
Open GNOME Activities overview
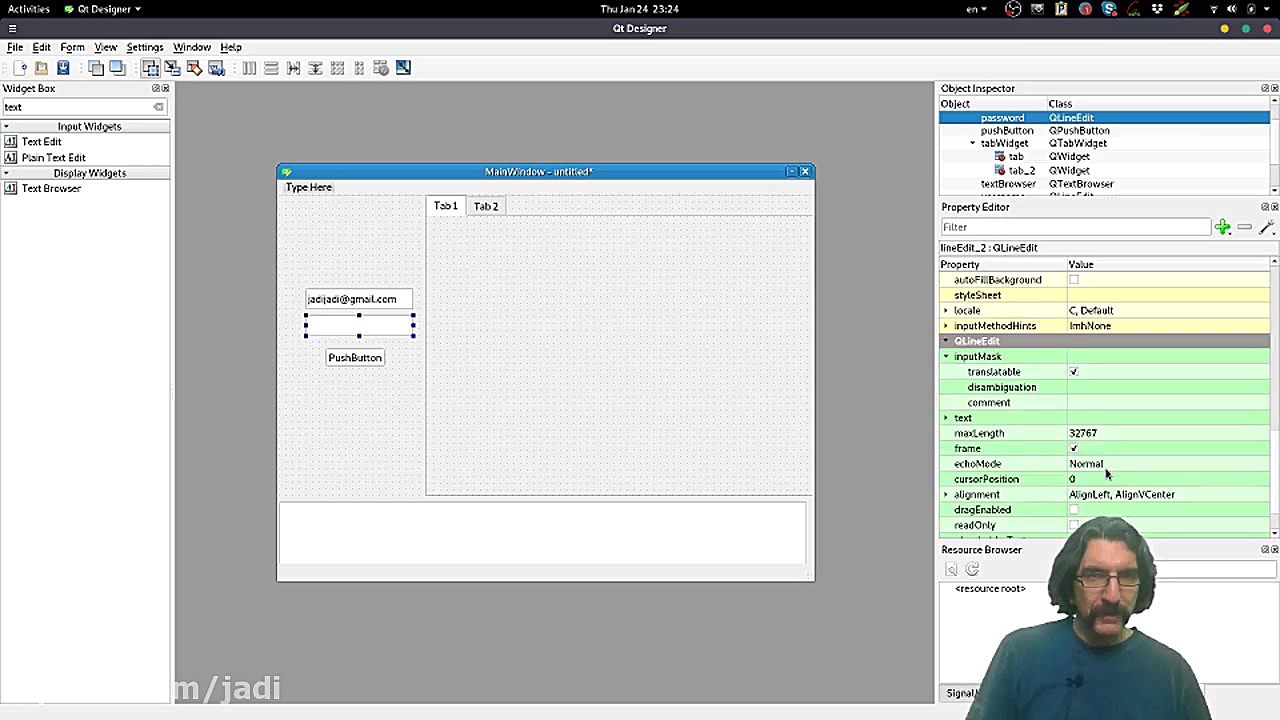(x=29, y=9)
